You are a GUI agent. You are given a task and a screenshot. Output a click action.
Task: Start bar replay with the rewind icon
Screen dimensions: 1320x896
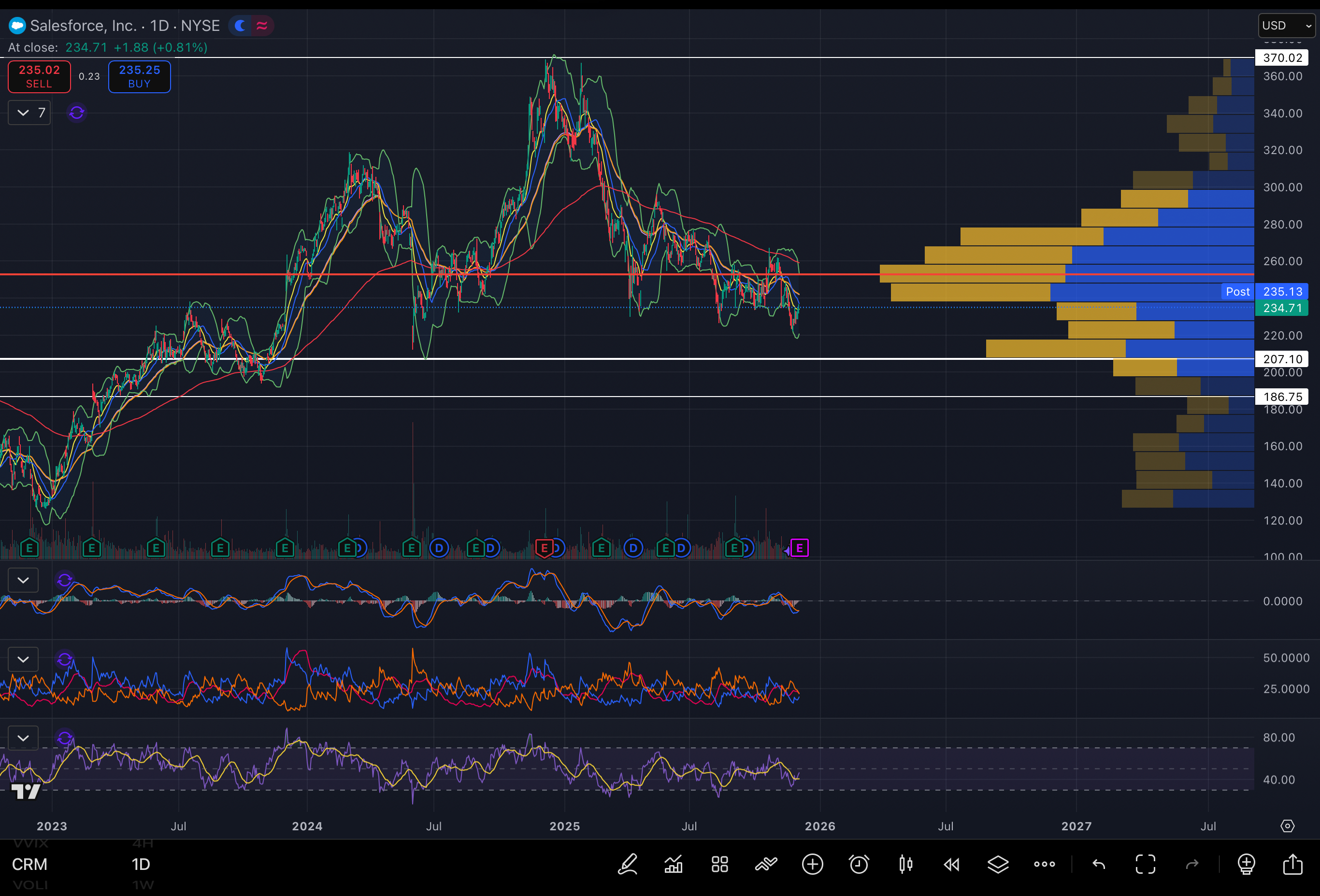pos(951,864)
